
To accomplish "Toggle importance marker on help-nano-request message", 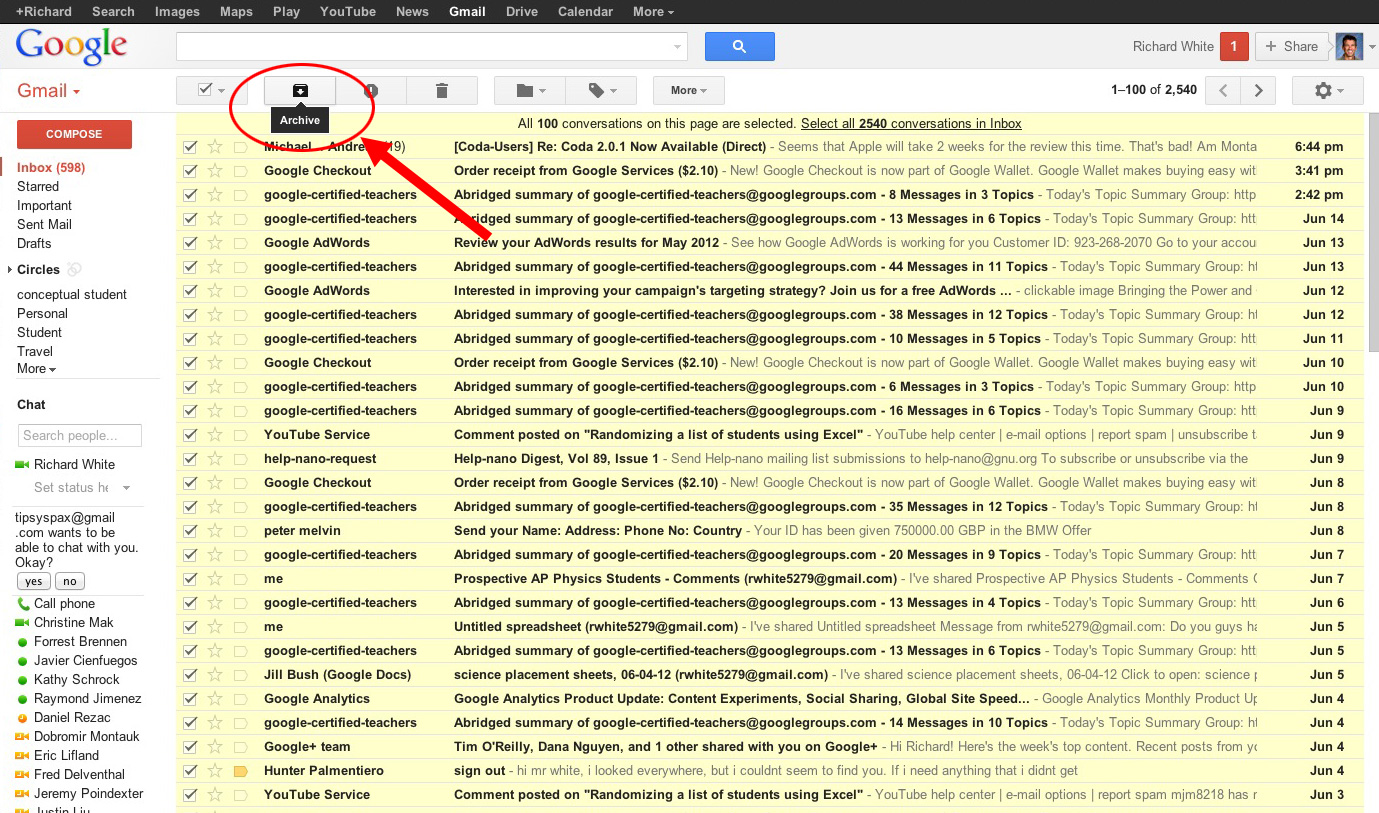I will (x=240, y=459).
